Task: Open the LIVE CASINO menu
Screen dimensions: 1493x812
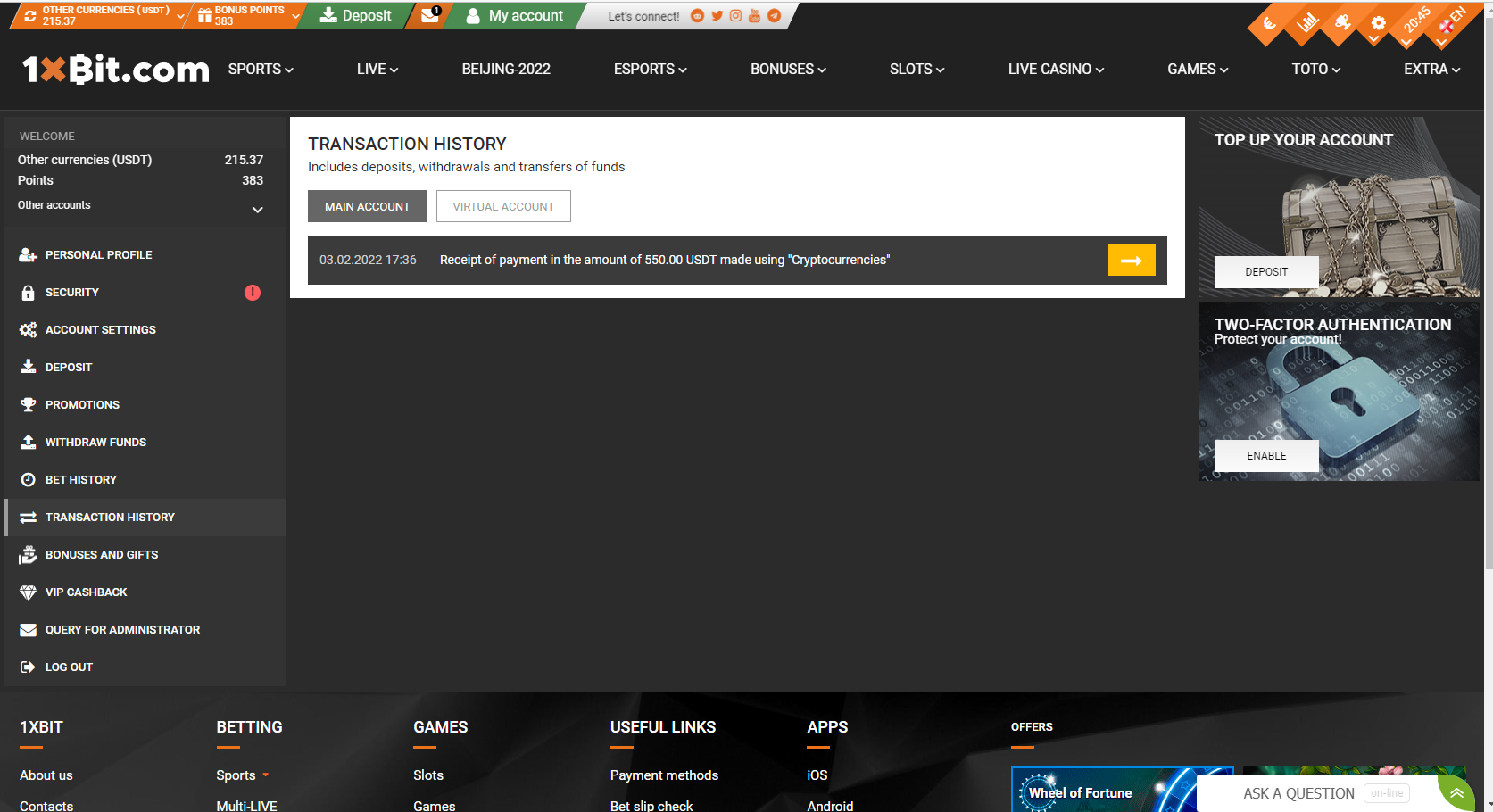Action: (x=1057, y=69)
